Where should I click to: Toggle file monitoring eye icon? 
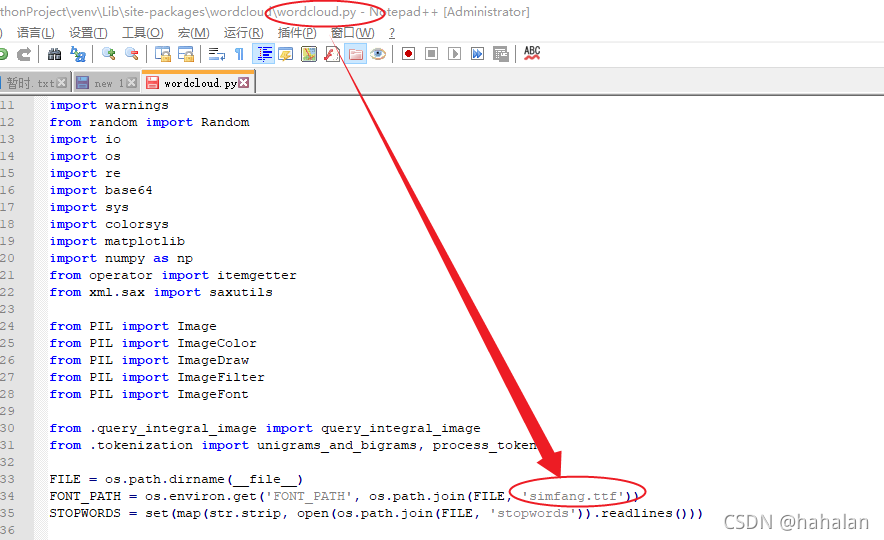click(x=378, y=54)
